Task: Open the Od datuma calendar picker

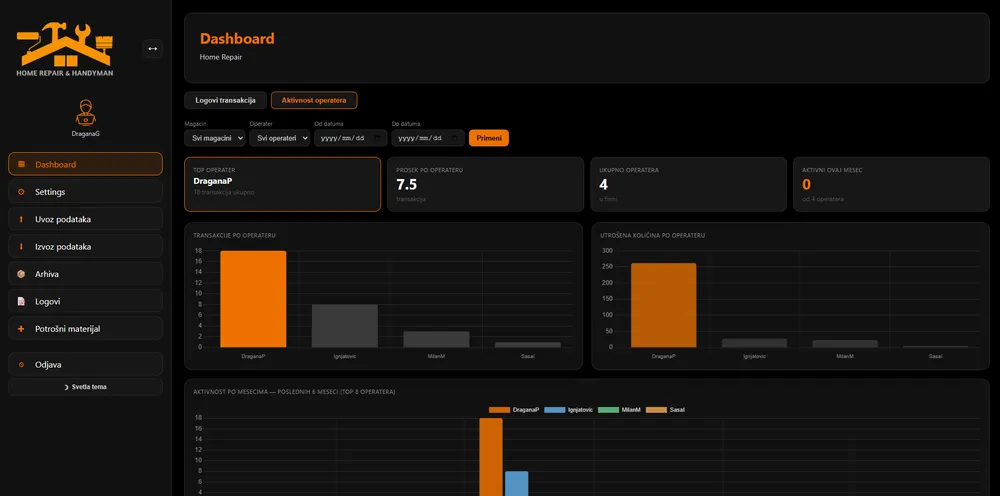Action: point(378,138)
